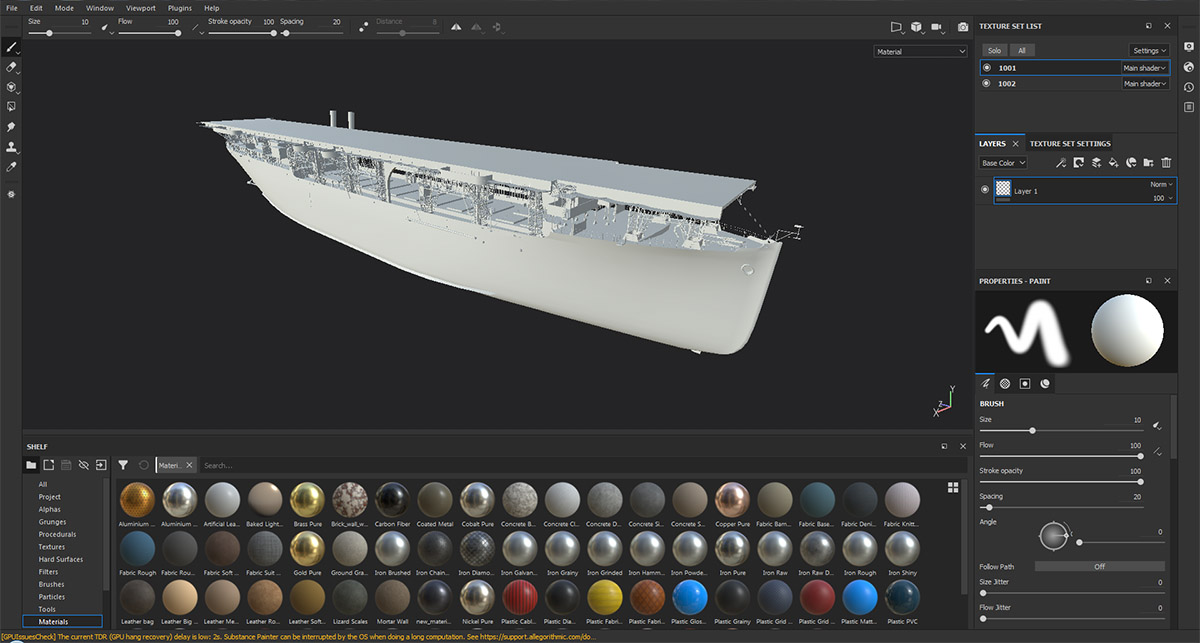Pick the Smudge tool
This screenshot has width=1200, height=643.
click(12, 127)
